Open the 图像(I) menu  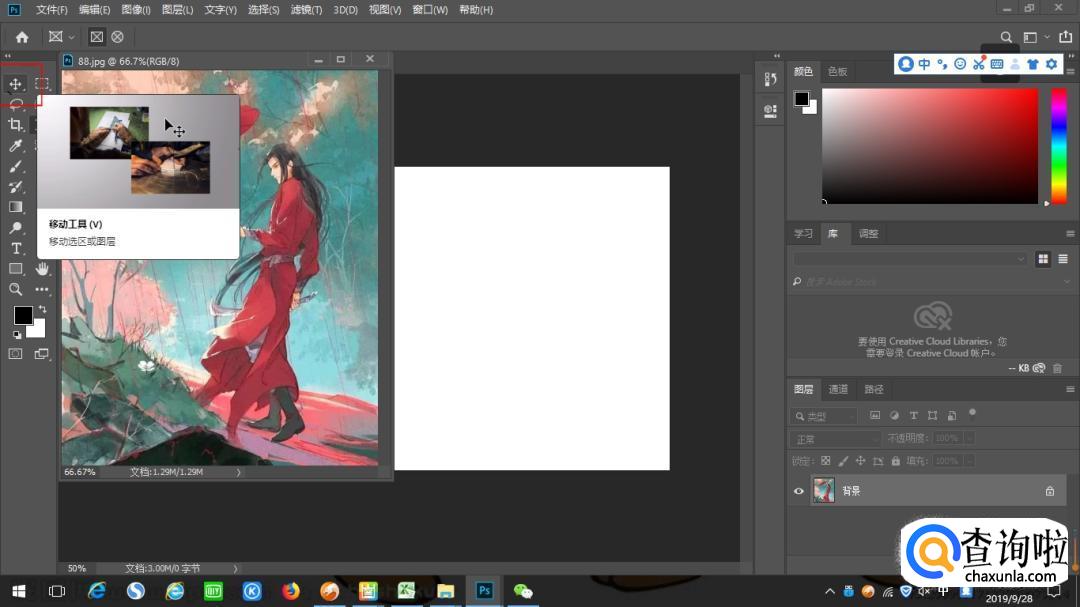coord(136,10)
